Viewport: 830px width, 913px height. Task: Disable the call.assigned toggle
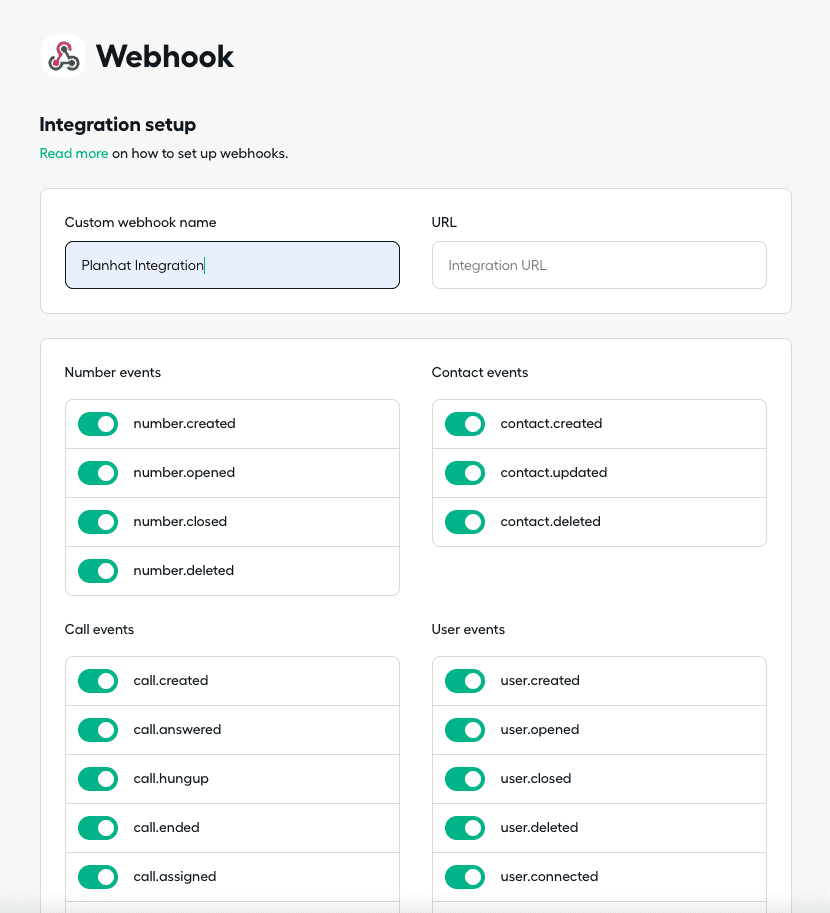[98, 877]
